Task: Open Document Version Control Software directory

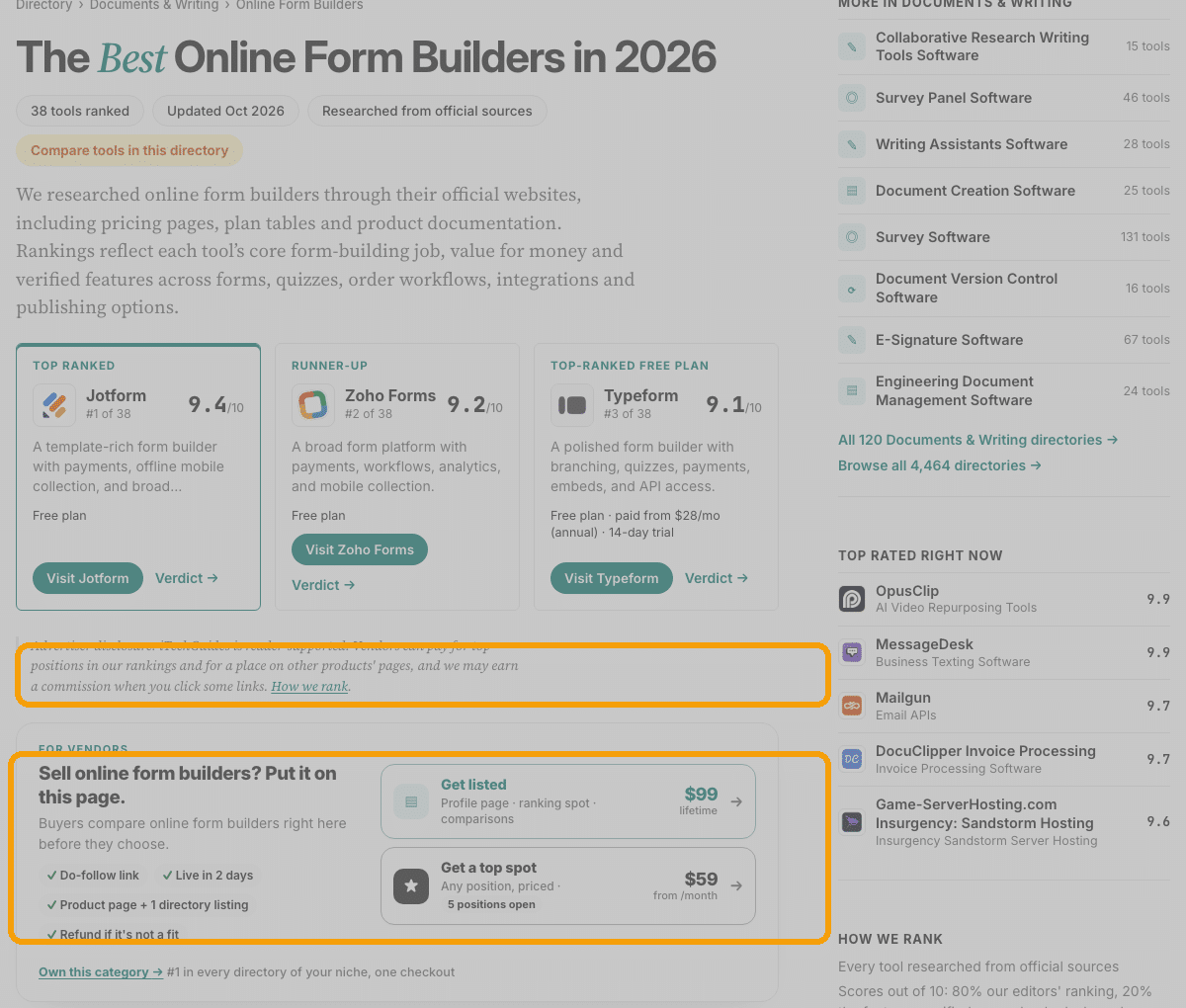Action: click(1004, 289)
